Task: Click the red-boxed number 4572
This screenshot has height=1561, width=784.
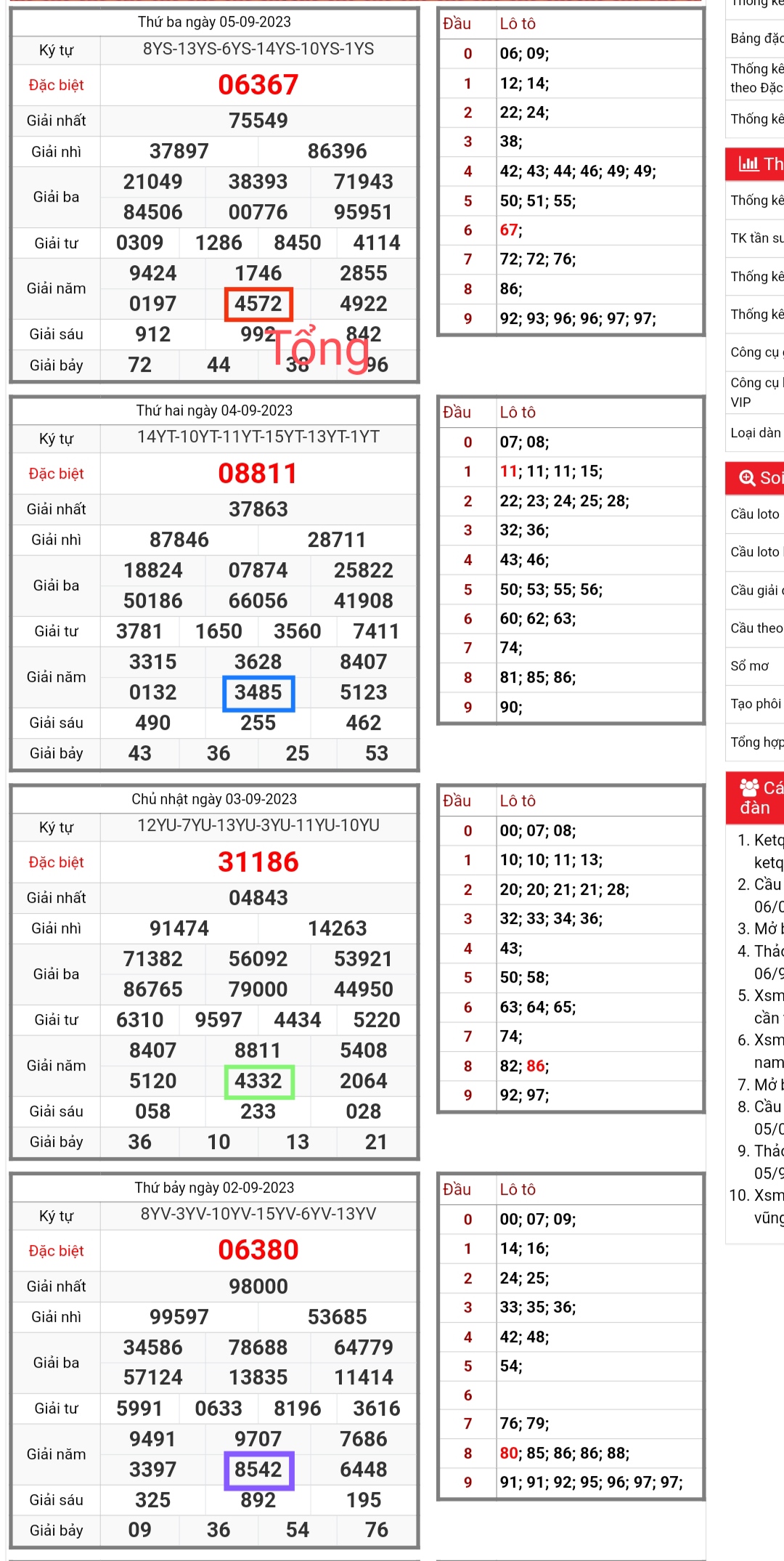Action: (258, 304)
